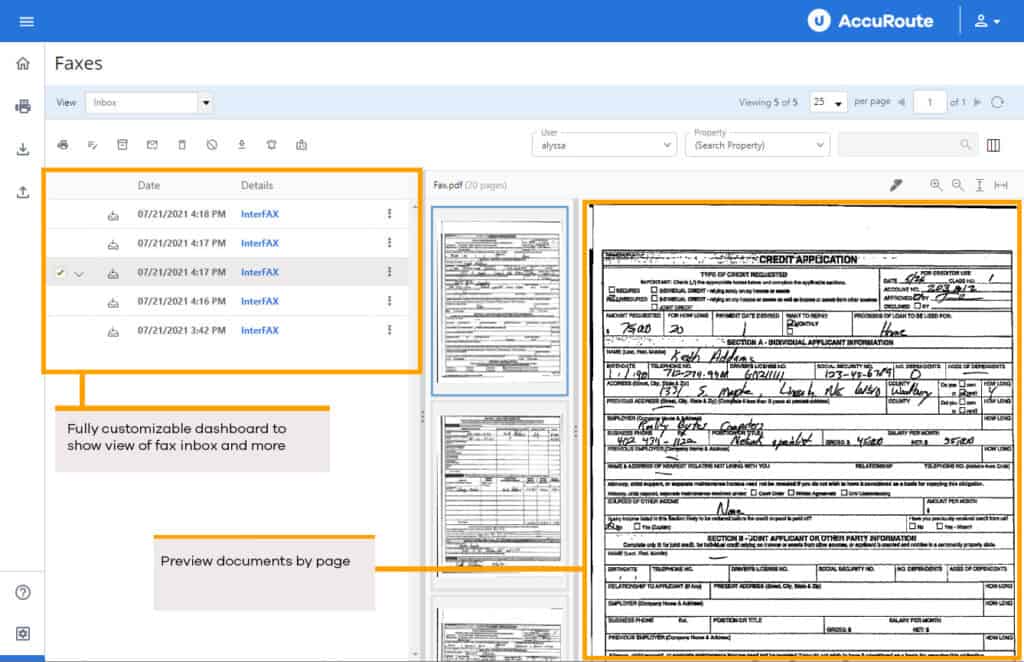Click the print icon in the fax toolbar
This screenshot has width=1024, height=662.
tap(63, 145)
